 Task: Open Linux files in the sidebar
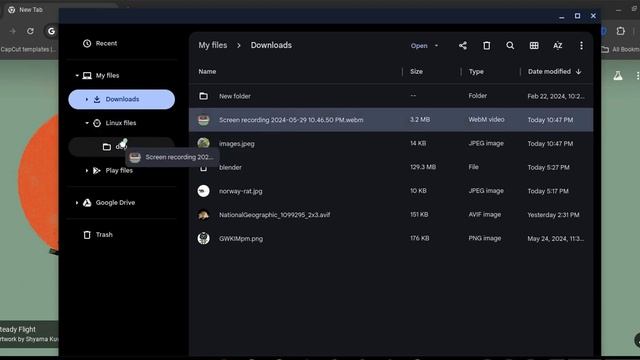point(122,123)
